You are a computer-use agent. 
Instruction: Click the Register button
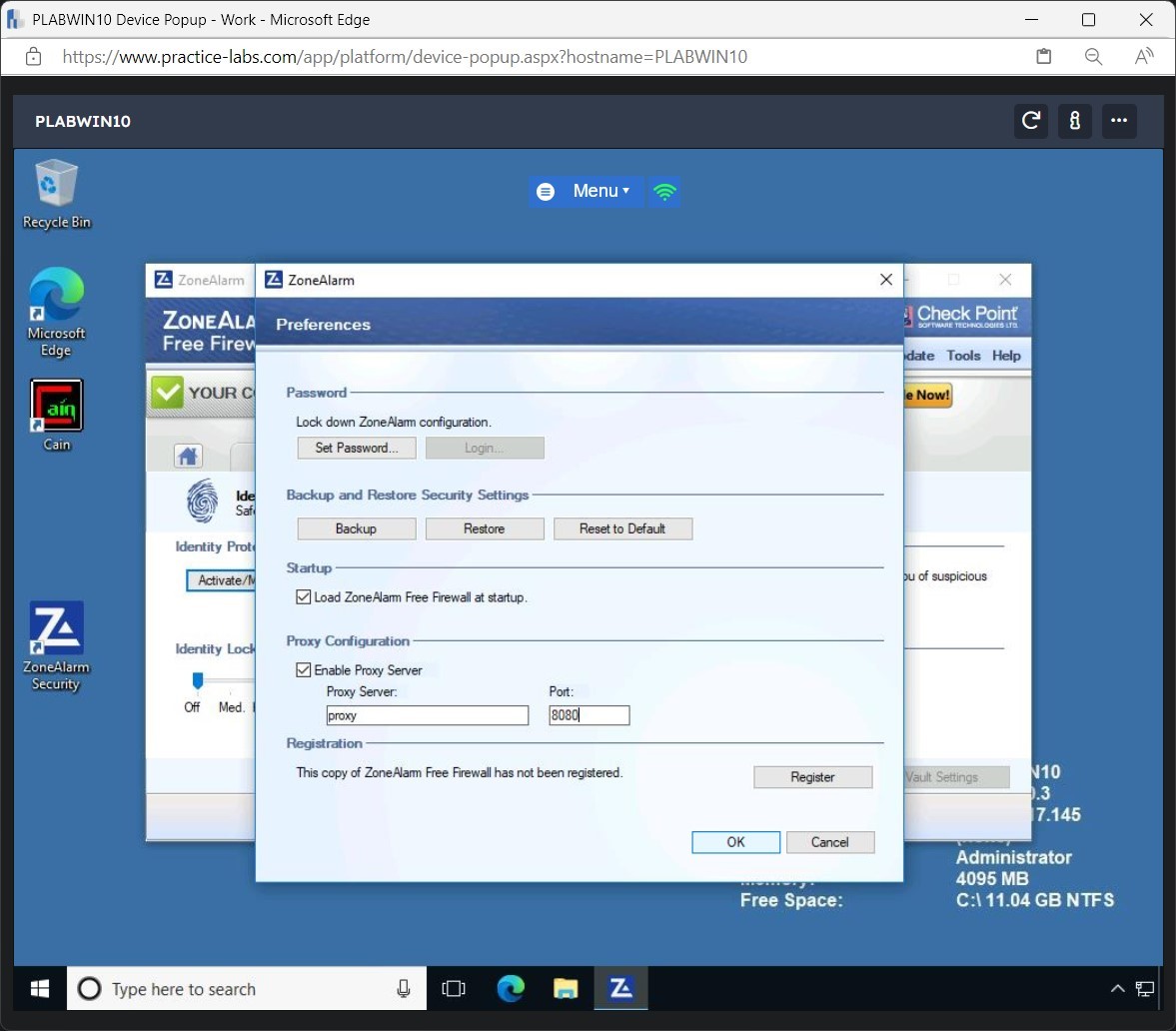(x=812, y=777)
